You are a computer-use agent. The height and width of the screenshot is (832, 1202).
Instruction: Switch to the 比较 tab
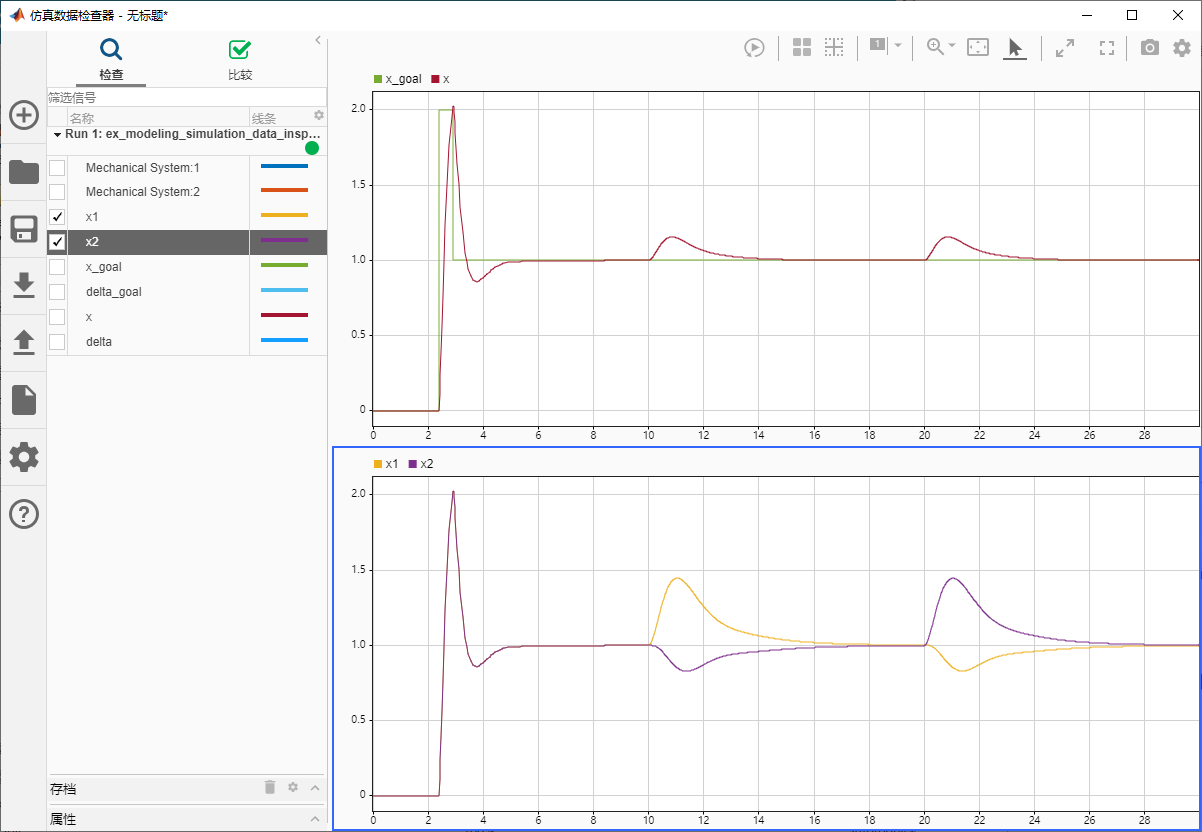coord(239,60)
